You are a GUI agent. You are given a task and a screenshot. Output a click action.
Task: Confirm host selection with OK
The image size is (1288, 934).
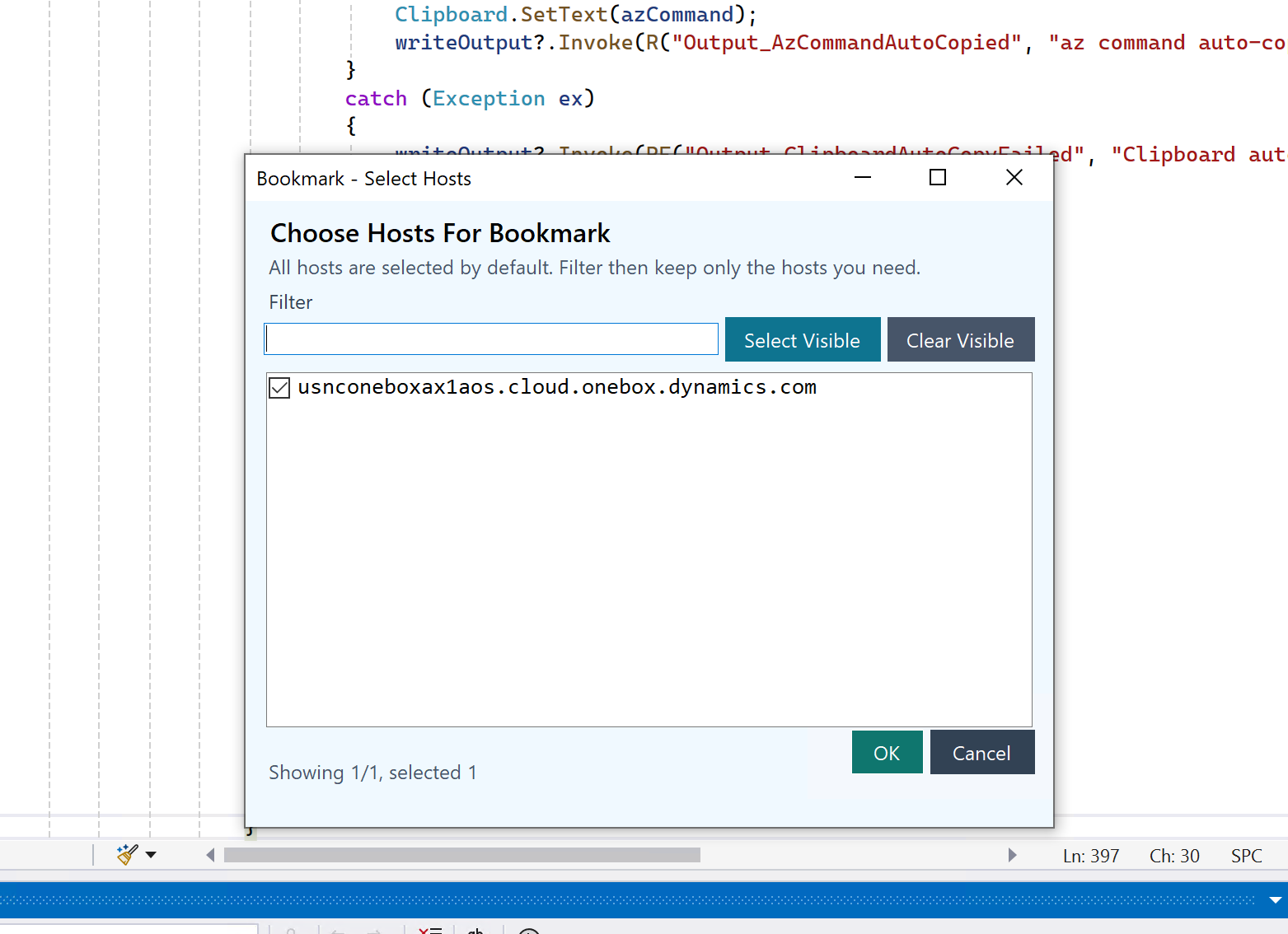click(x=887, y=753)
